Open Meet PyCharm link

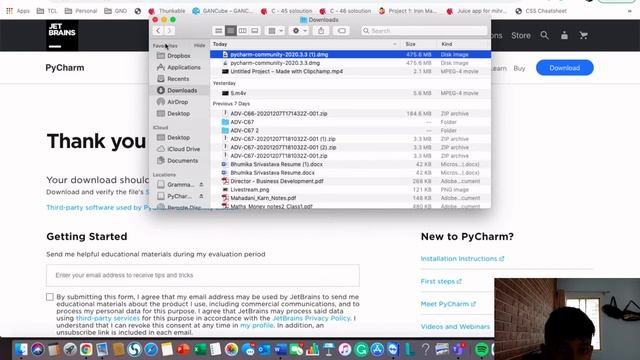pos(448,304)
